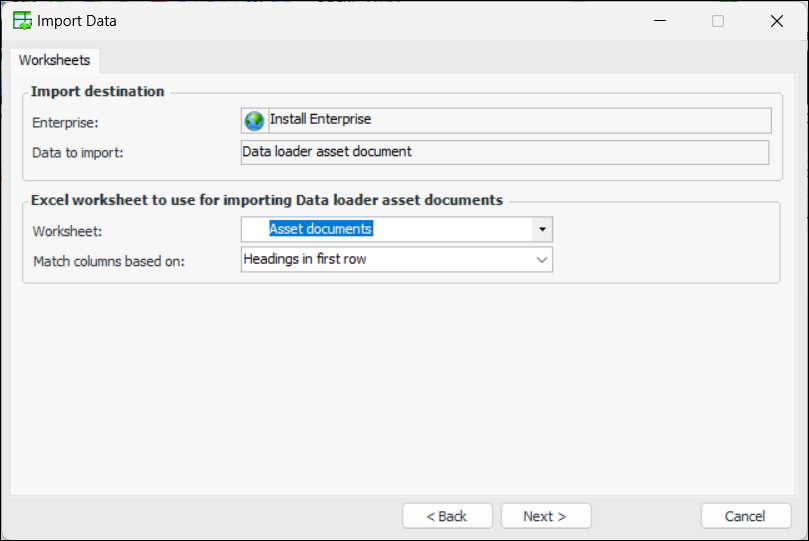This screenshot has height=541, width=809.
Task: Select the highlighted Asset documents text
Action: coord(320,229)
